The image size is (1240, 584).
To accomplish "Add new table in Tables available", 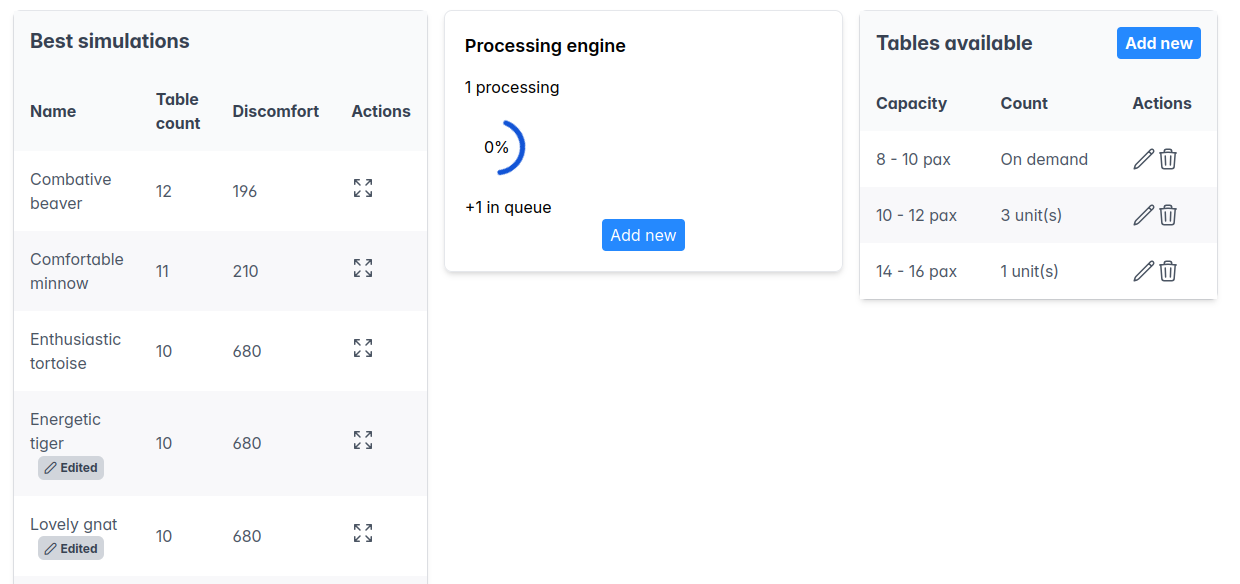I will tap(1158, 43).
